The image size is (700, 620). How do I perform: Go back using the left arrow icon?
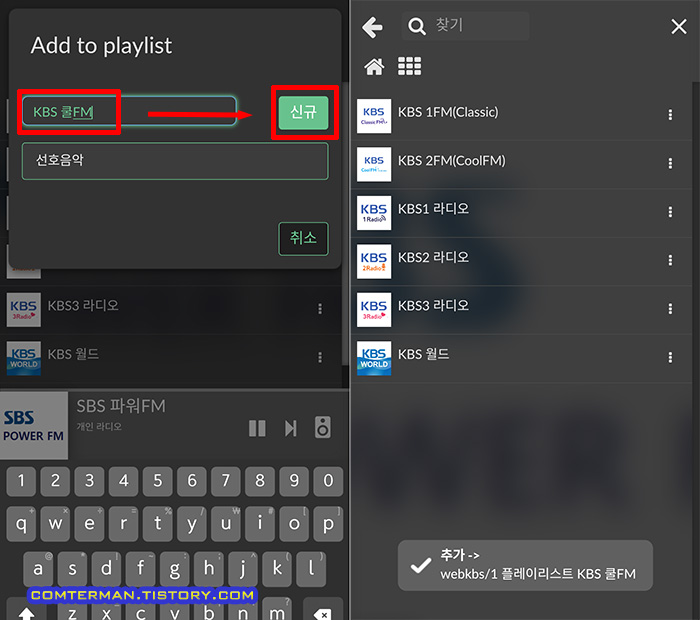pos(372,27)
